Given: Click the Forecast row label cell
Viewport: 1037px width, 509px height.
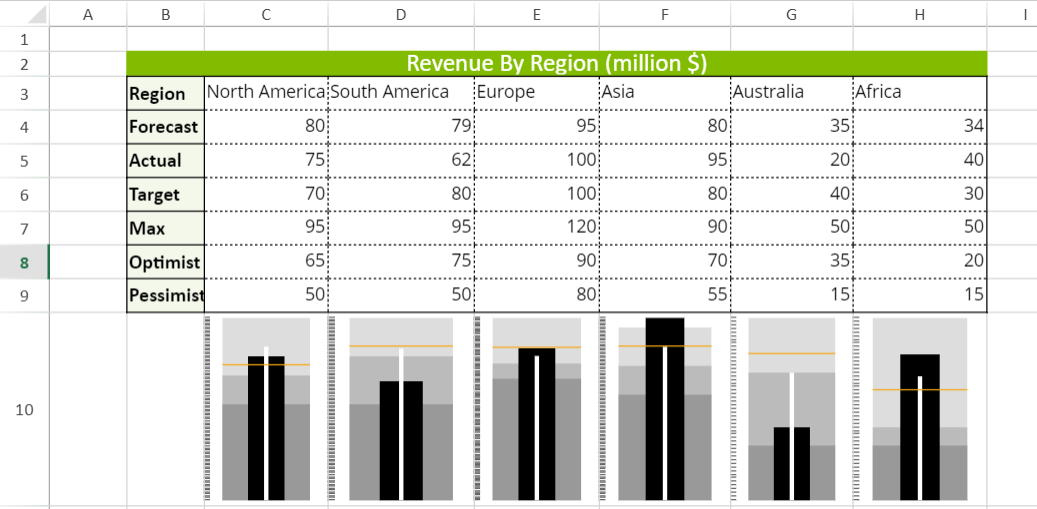Looking at the screenshot, I should 165,127.
